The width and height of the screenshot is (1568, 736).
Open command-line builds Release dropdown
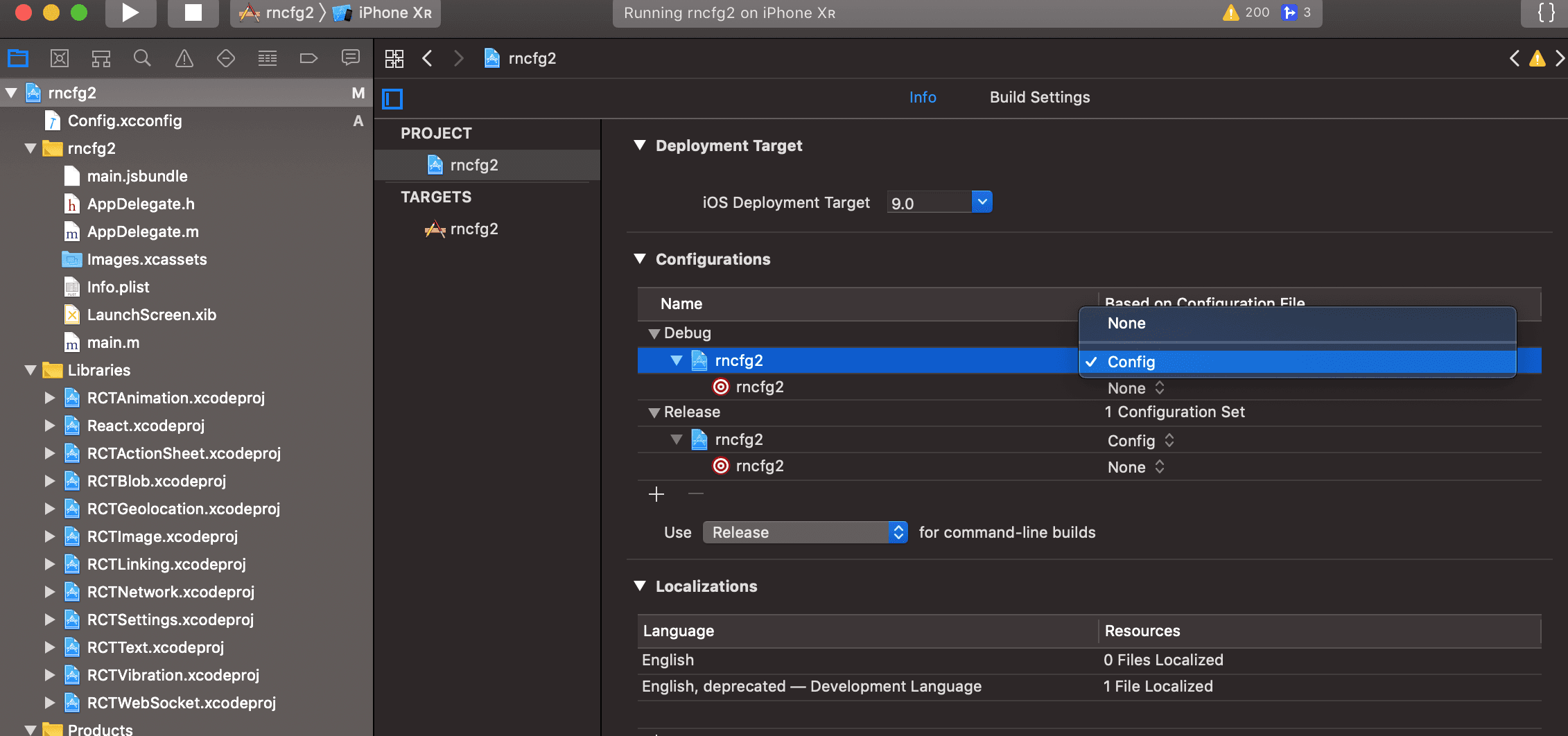(x=805, y=532)
